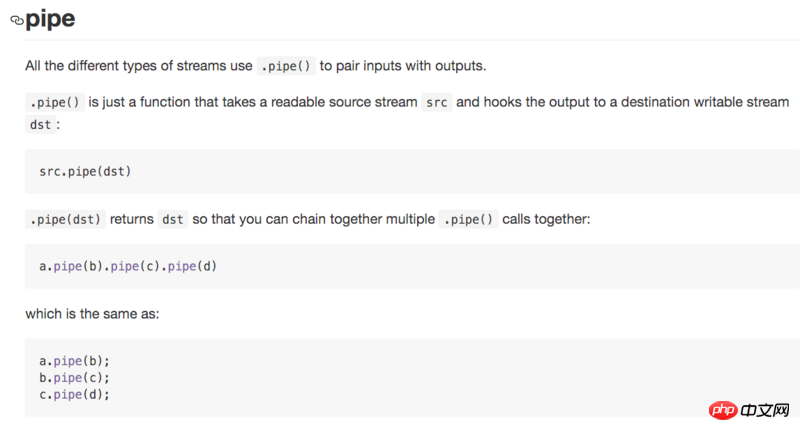Click the .pipe() code starting the second paragraph
Viewport: 800px width, 430px height.
pyautogui.click(x=54, y=102)
